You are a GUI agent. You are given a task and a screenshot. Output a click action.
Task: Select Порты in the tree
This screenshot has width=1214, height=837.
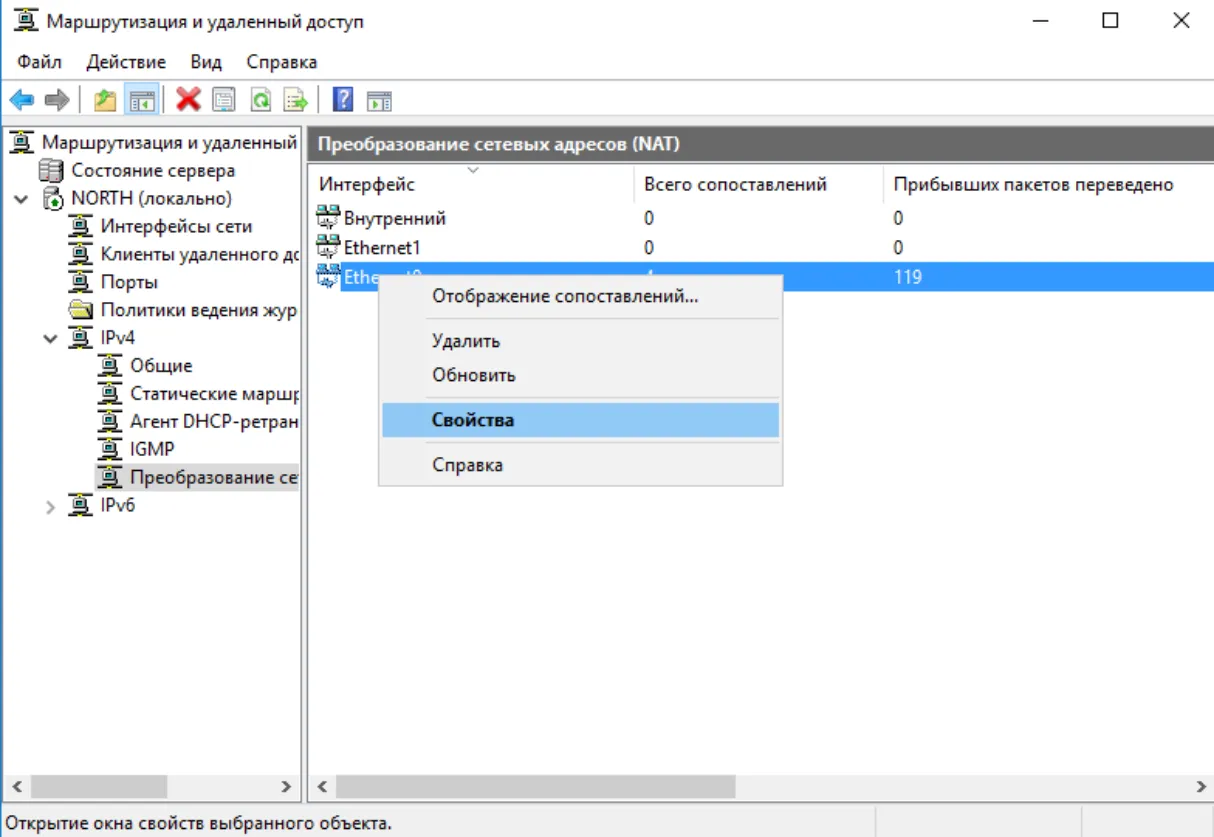(129, 283)
